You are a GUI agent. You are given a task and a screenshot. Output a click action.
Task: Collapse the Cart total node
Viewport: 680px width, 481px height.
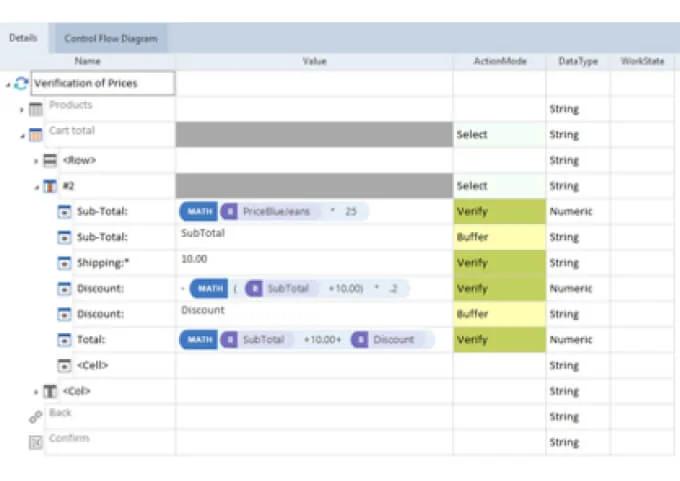22,134
